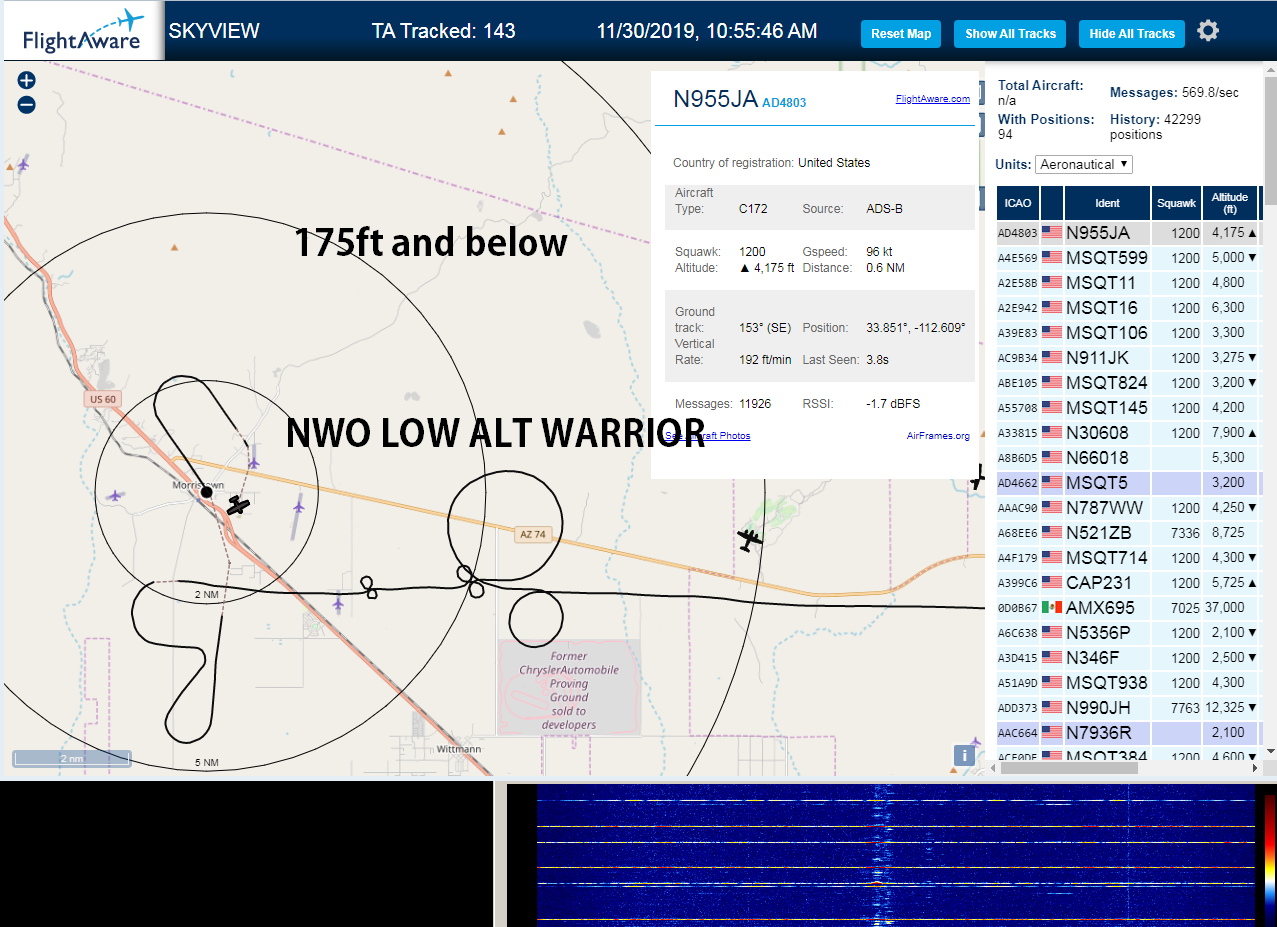Screen dimensions: 1277x927
Task: Click the waterfall spectrum color scale bar
Action: tap(1270, 856)
